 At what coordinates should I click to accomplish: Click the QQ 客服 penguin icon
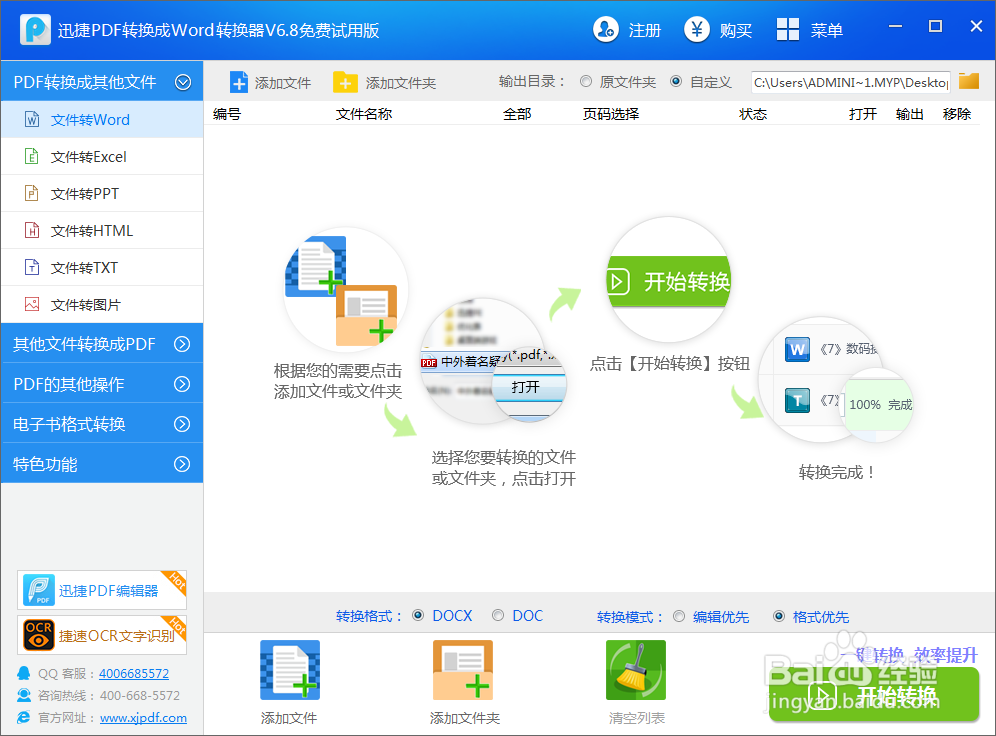point(24,673)
